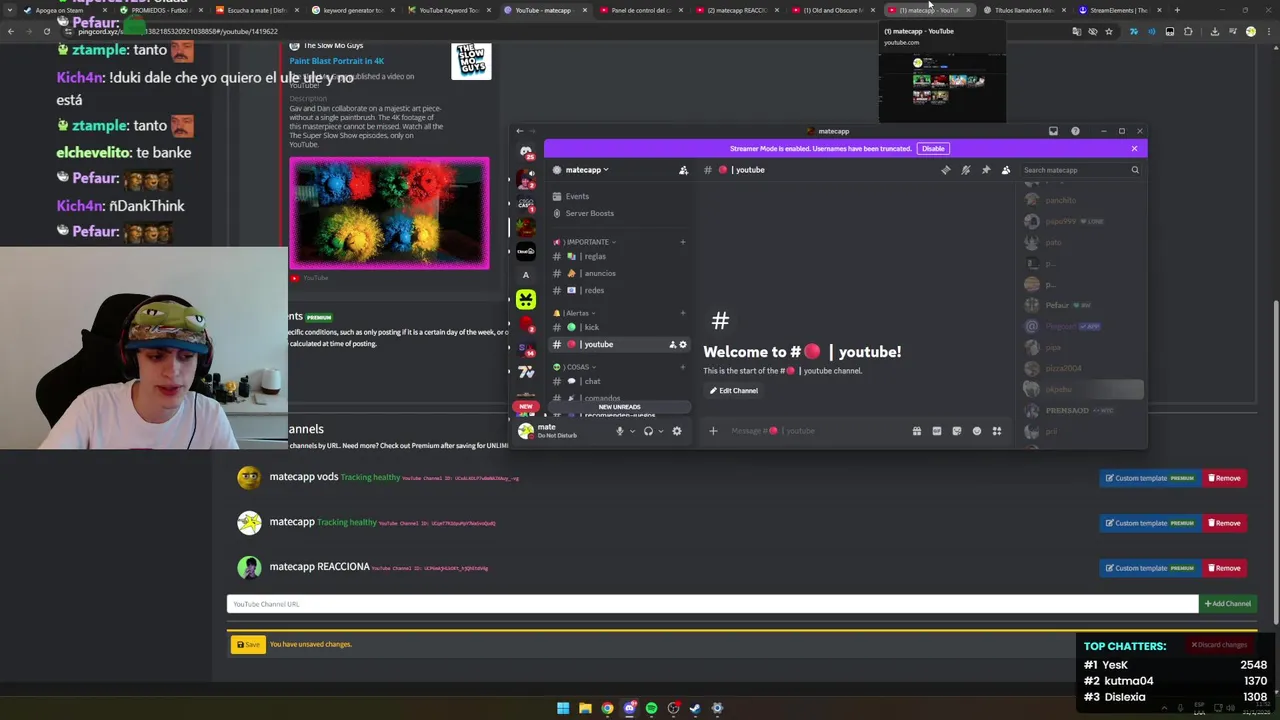The width and height of the screenshot is (1280, 720).
Task: Focus the Message youtube text field
Action: click(x=815, y=431)
